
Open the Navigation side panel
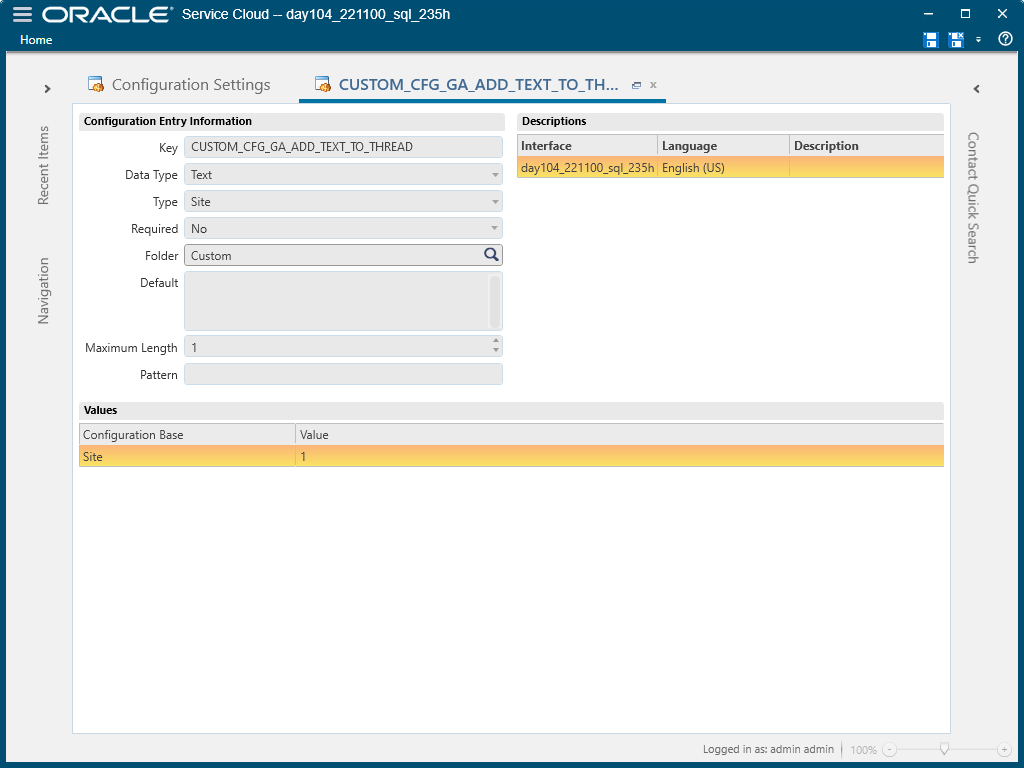[x=43, y=291]
